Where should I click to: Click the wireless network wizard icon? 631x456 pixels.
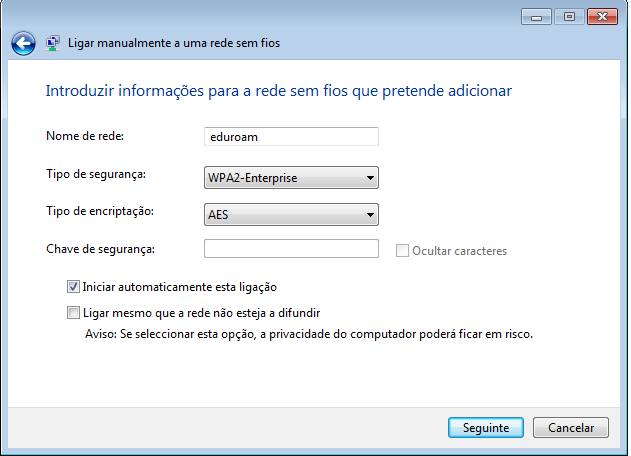(53, 43)
